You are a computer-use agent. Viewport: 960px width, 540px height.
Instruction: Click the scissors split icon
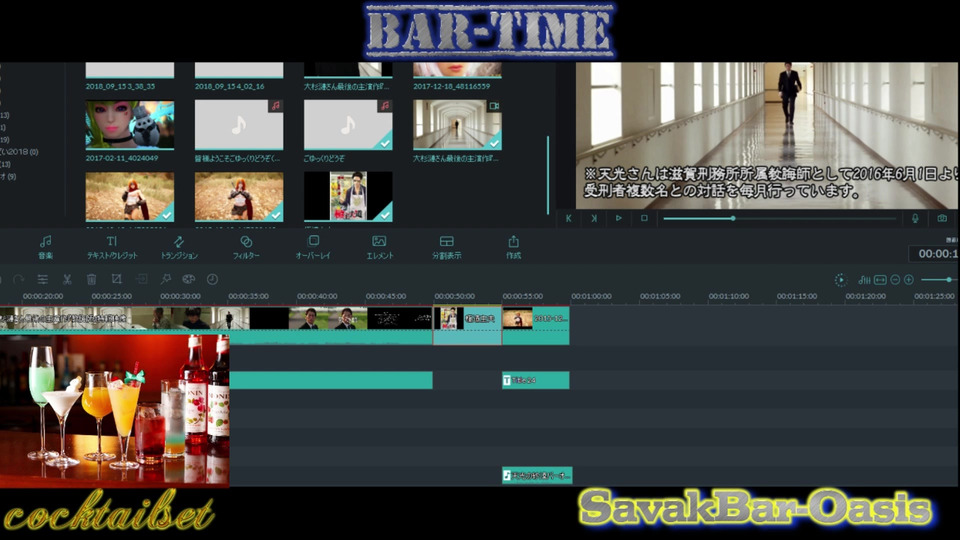point(67,279)
